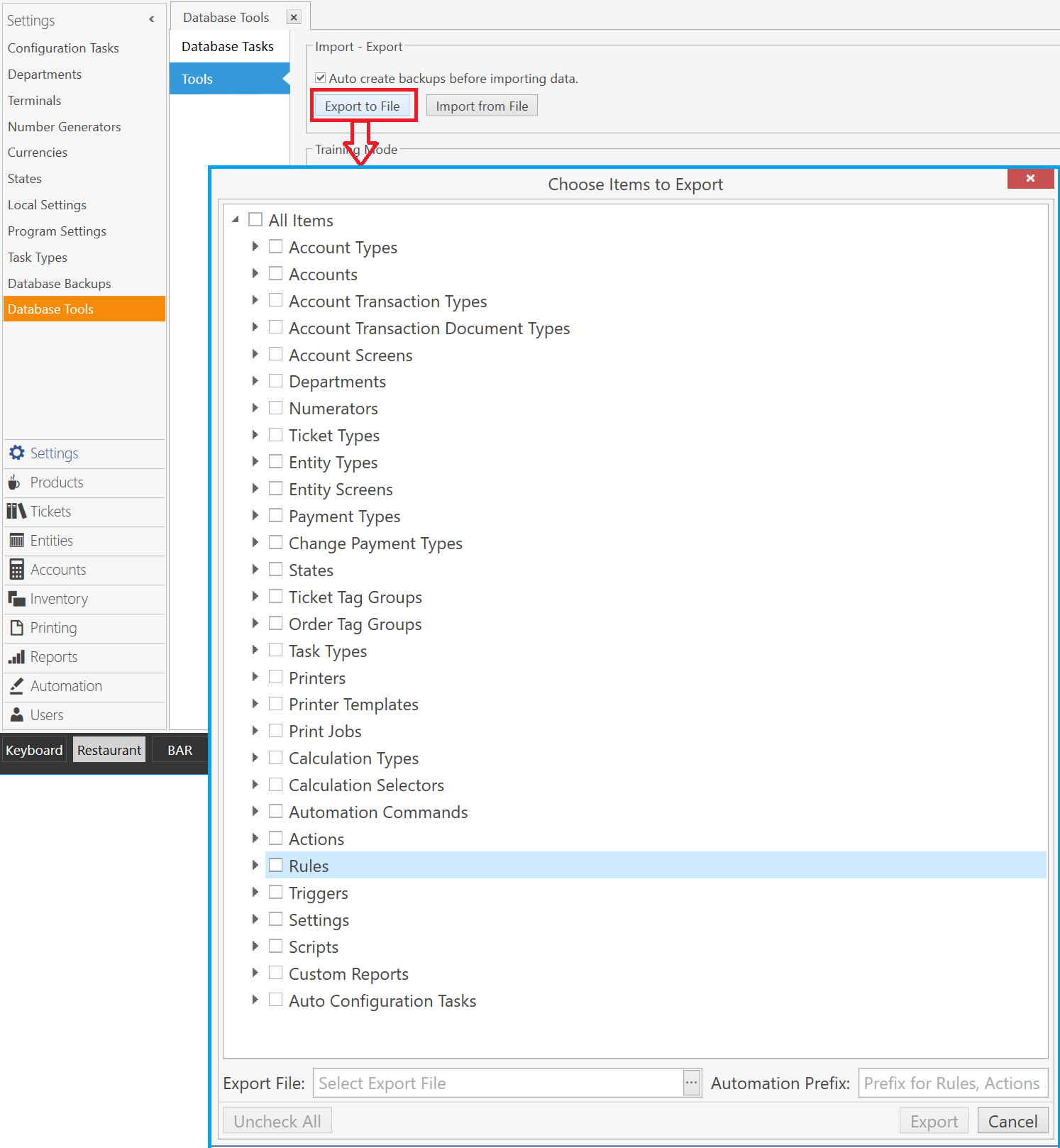
Task: Click the Settings gear icon
Action: tap(16, 453)
